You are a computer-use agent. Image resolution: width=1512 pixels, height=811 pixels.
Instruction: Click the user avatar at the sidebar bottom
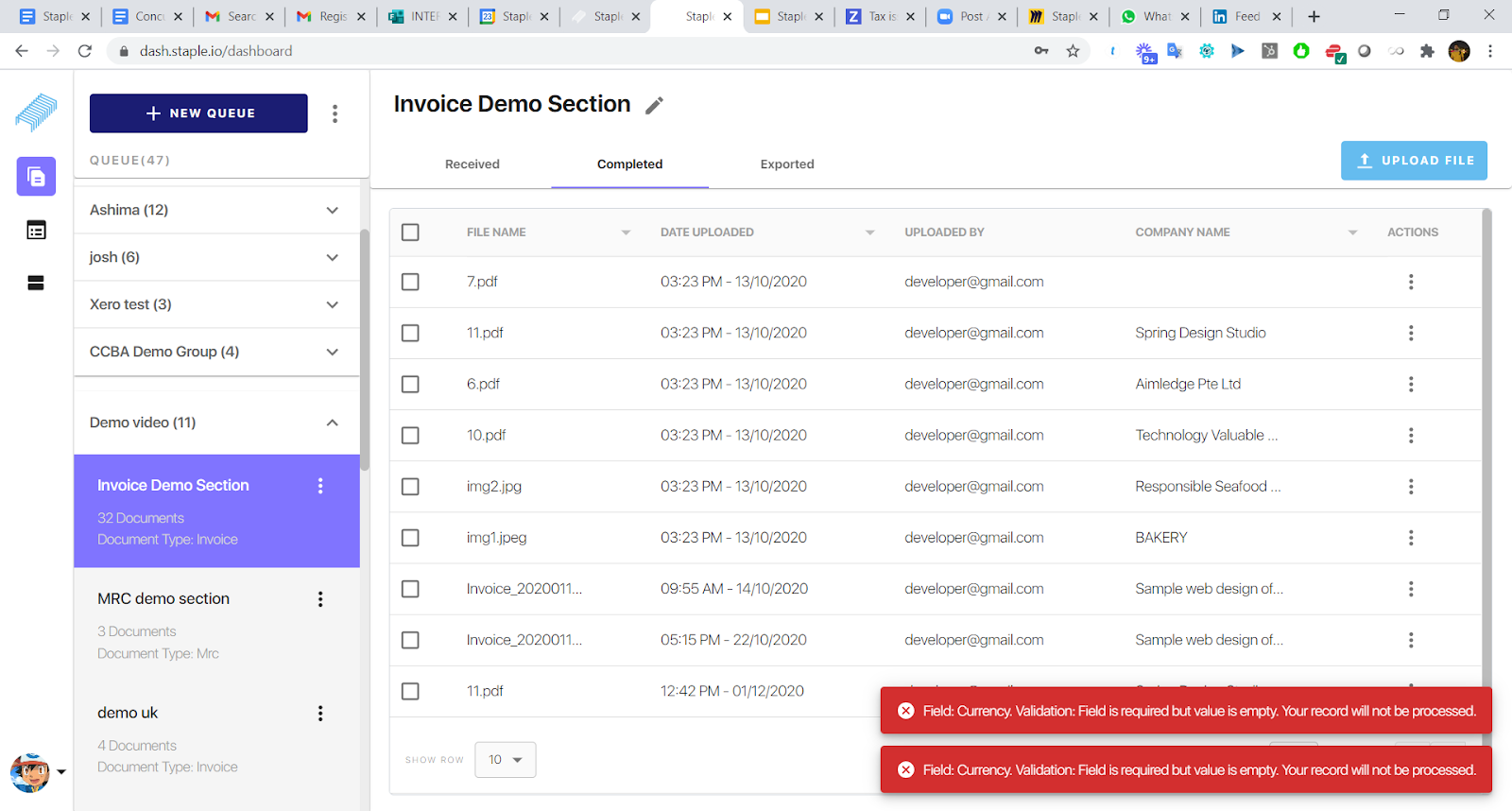(29, 772)
